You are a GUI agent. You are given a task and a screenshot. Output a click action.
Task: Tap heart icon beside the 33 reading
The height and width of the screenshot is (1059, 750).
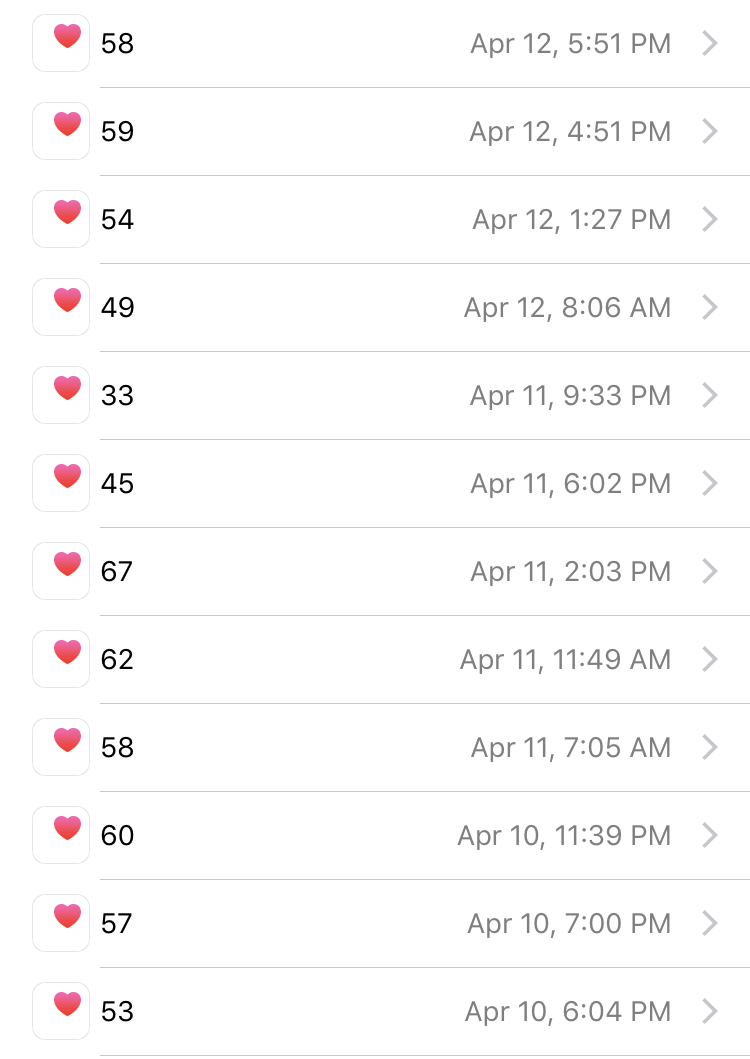click(x=61, y=395)
